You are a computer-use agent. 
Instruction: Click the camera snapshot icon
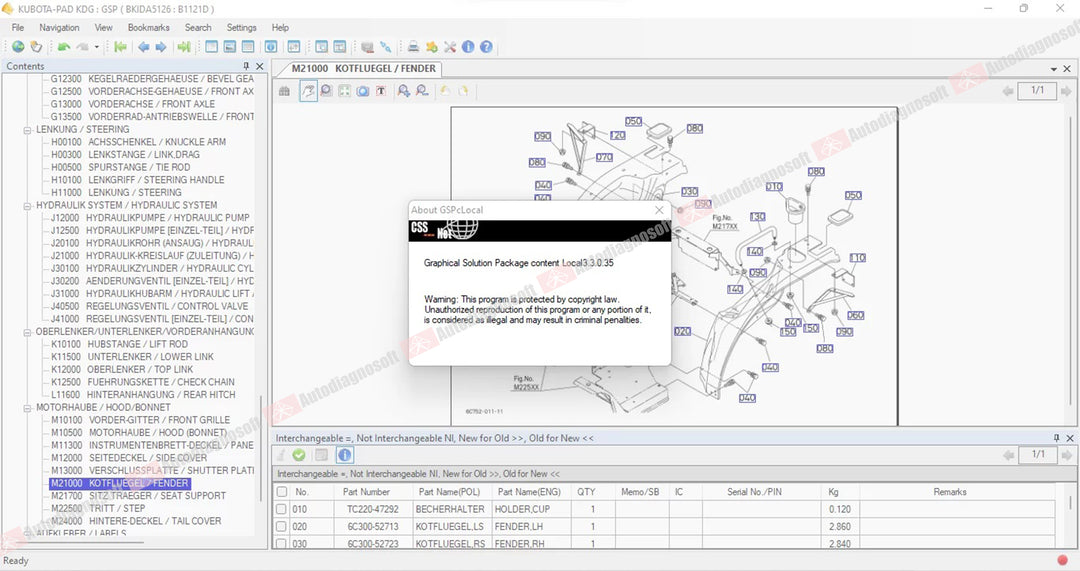click(x=362, y=91)
